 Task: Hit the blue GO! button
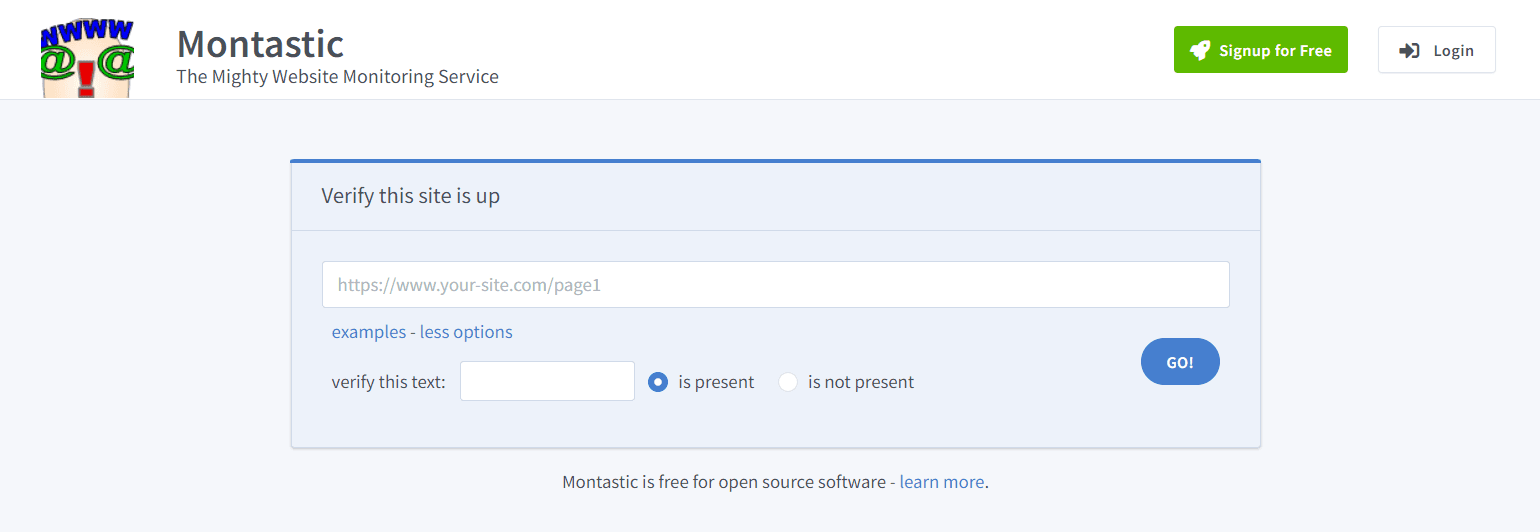1180,362
